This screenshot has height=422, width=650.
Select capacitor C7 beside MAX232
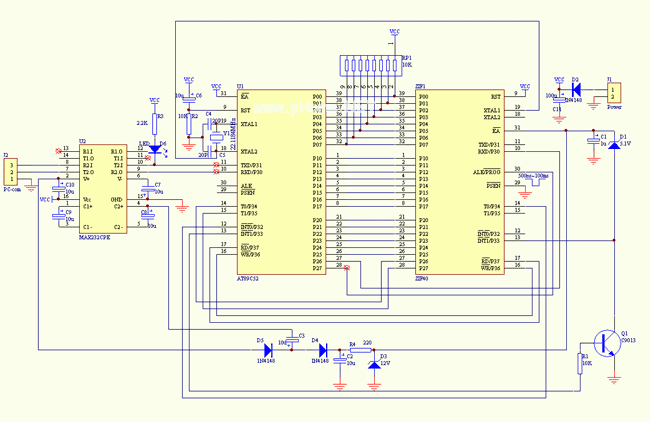point(147,190)
